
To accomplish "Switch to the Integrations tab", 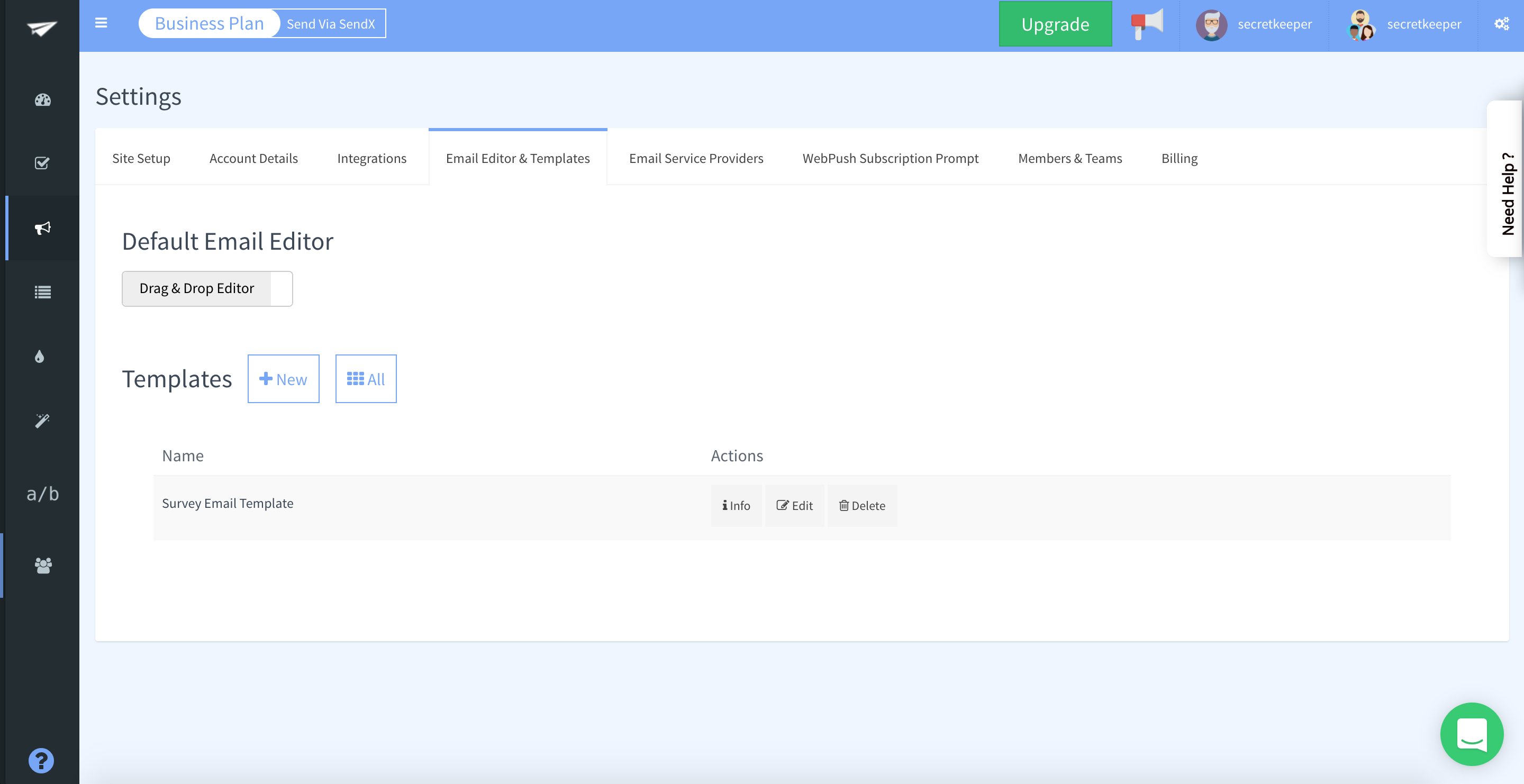I will (x=371, y=159).
